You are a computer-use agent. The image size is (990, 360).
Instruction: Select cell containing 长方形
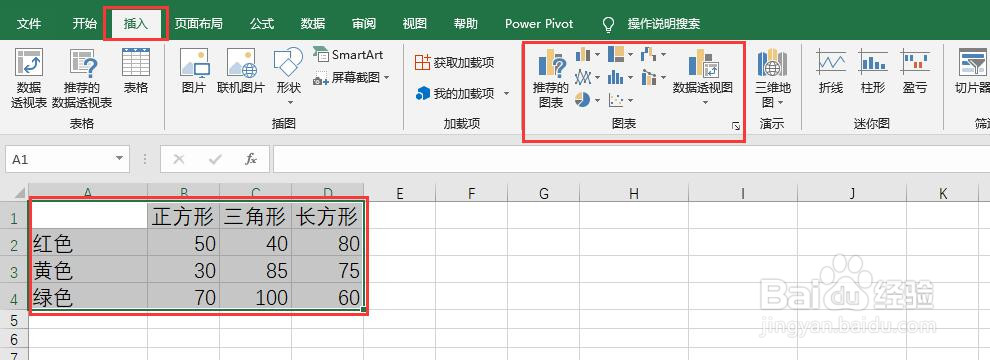328,217
